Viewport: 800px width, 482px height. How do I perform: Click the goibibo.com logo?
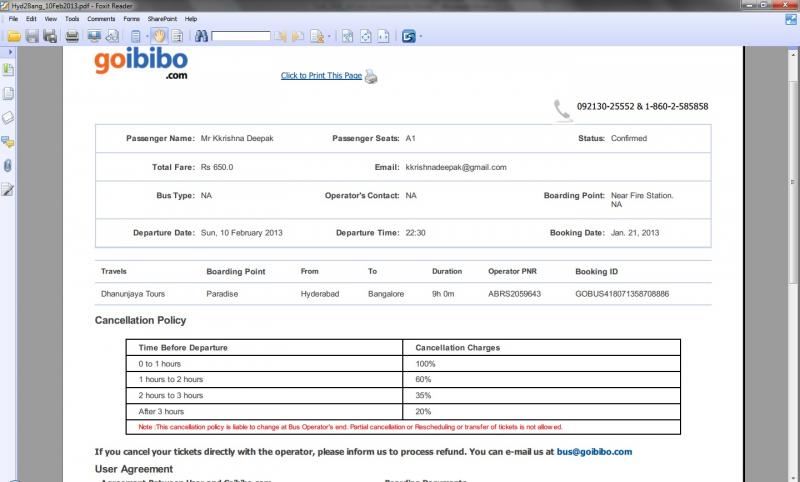pos(141,64)
